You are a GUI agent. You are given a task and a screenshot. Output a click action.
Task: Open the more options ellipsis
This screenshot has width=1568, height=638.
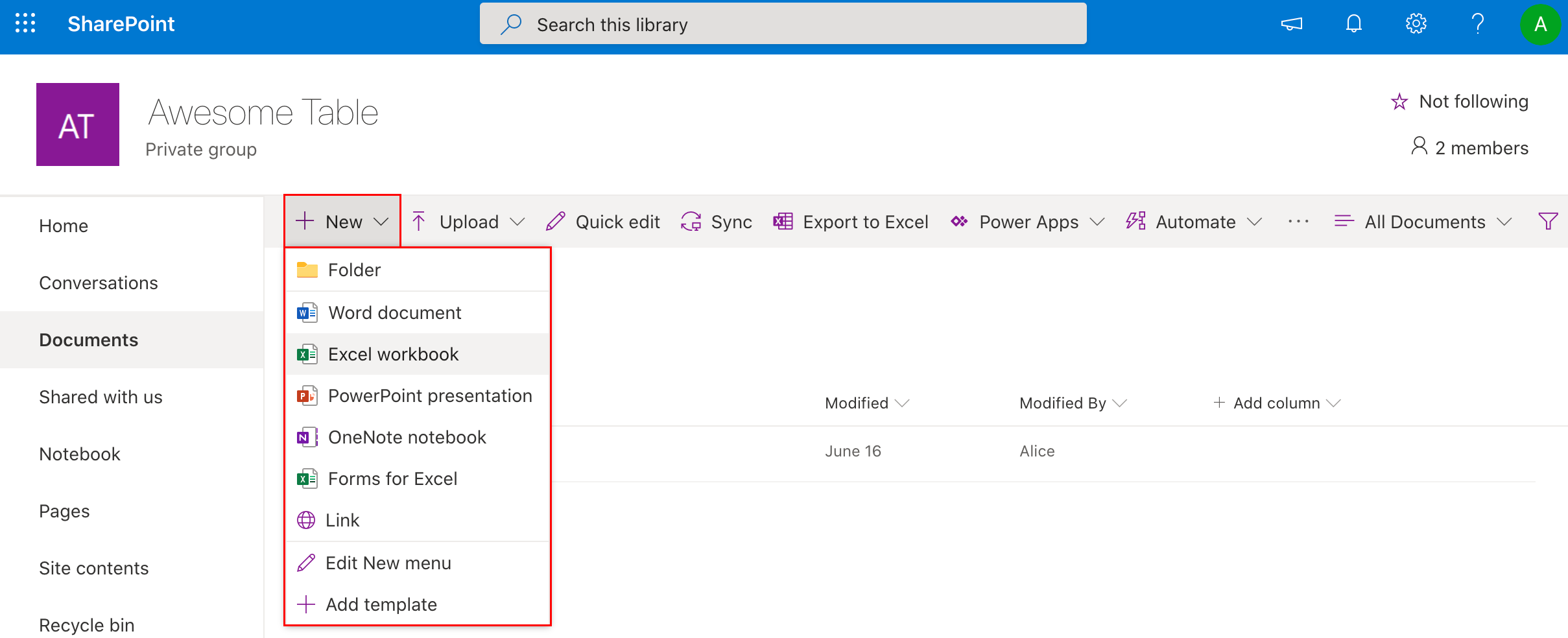pyautogui.click(x=1298, y=222)
